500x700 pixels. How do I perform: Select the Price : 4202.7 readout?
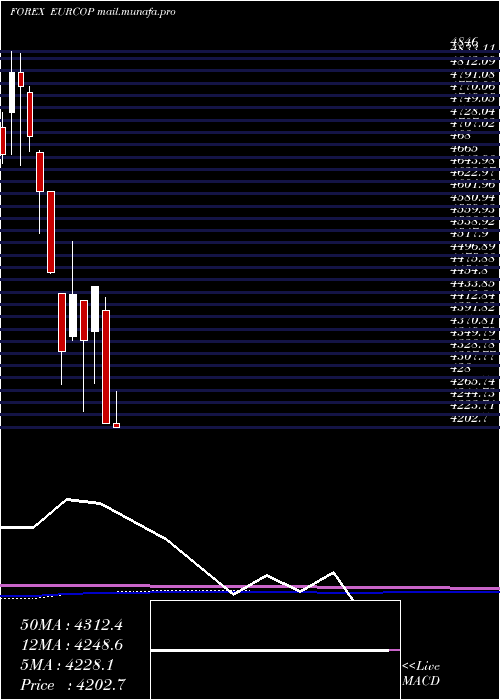[x=73, y=685]
